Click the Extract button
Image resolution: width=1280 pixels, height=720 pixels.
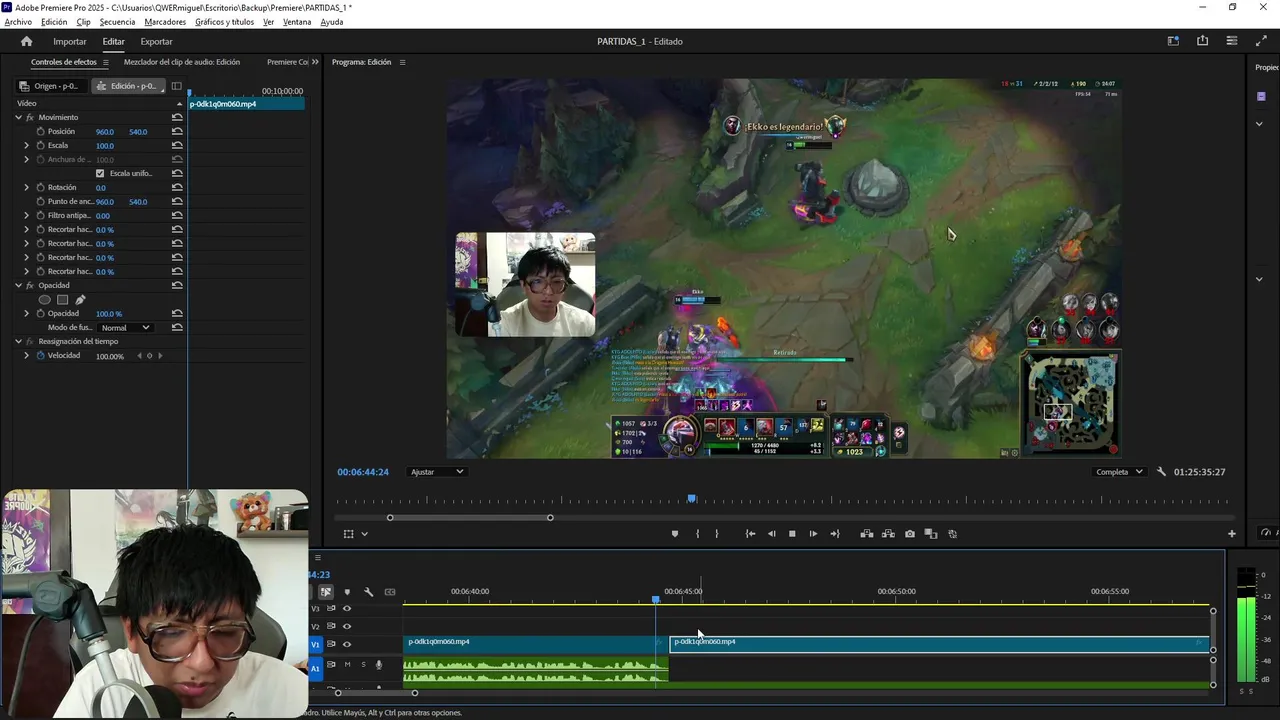[x=888, y=534]
